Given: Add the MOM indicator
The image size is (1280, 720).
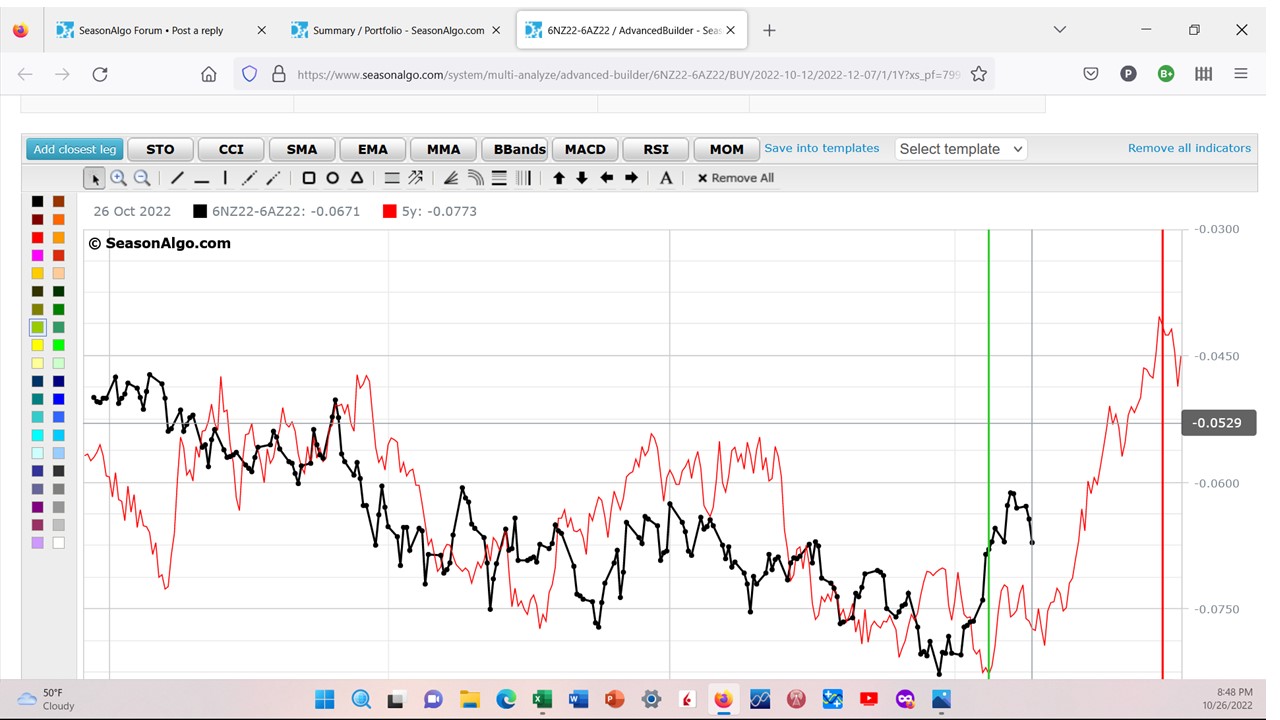Looking at the screenshot, I should [727, 149].
